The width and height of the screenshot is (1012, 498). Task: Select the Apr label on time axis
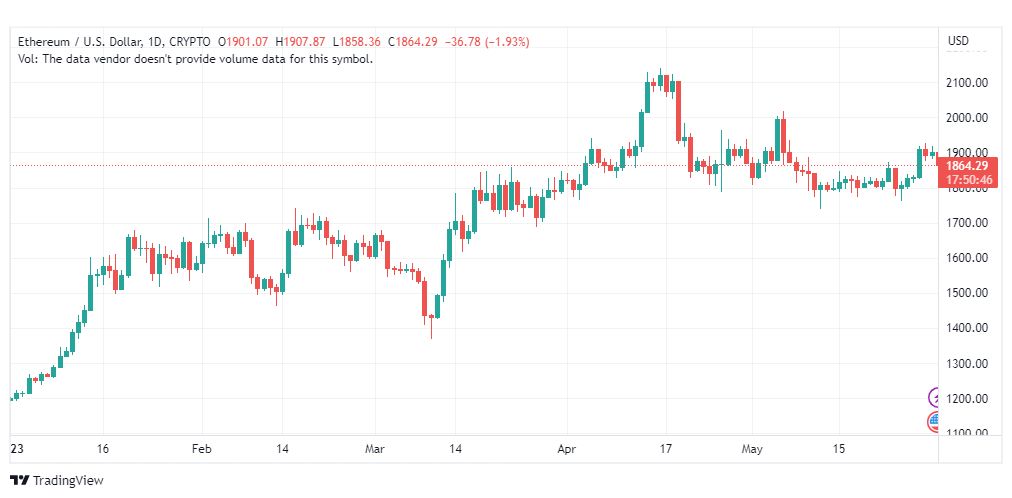567,449
